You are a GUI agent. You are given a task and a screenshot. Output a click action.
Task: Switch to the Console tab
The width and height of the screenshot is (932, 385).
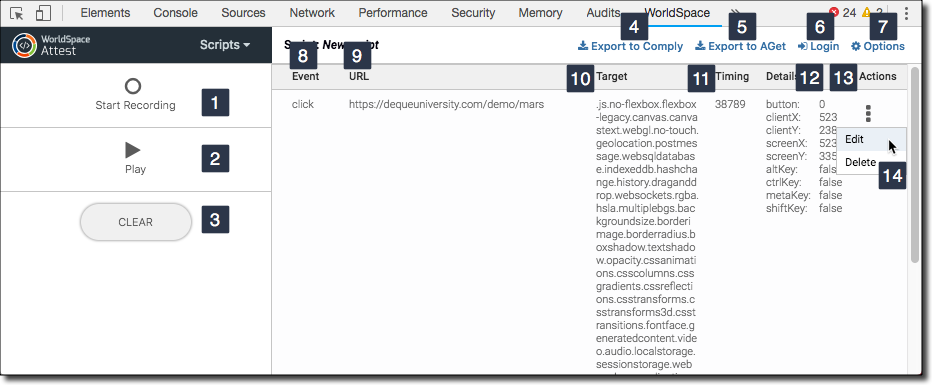pyautogui.click(x=175, y=12)
